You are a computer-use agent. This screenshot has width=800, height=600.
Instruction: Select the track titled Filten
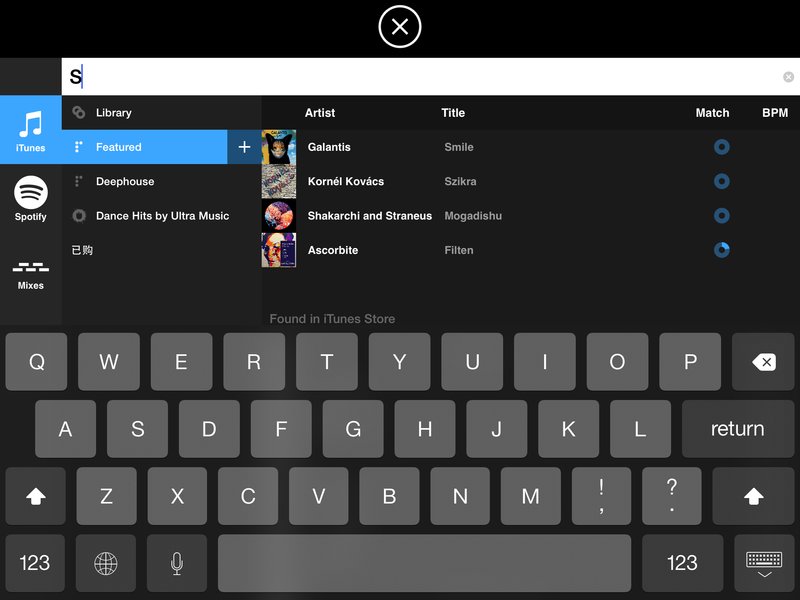(459, 250)
